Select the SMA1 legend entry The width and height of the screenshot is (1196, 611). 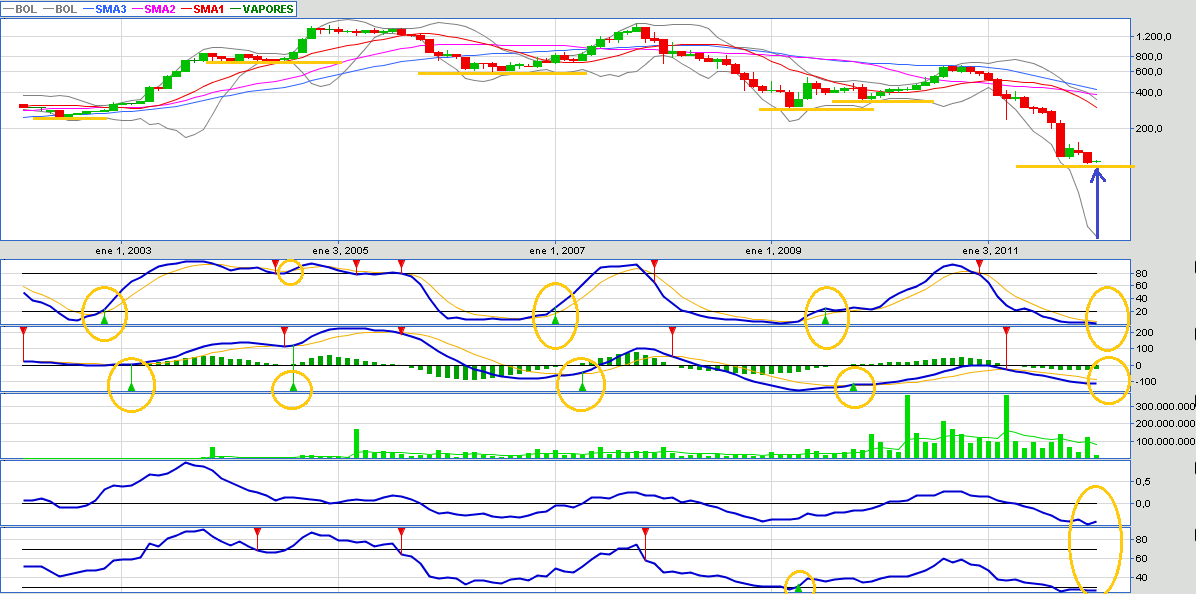pos(207,8)
